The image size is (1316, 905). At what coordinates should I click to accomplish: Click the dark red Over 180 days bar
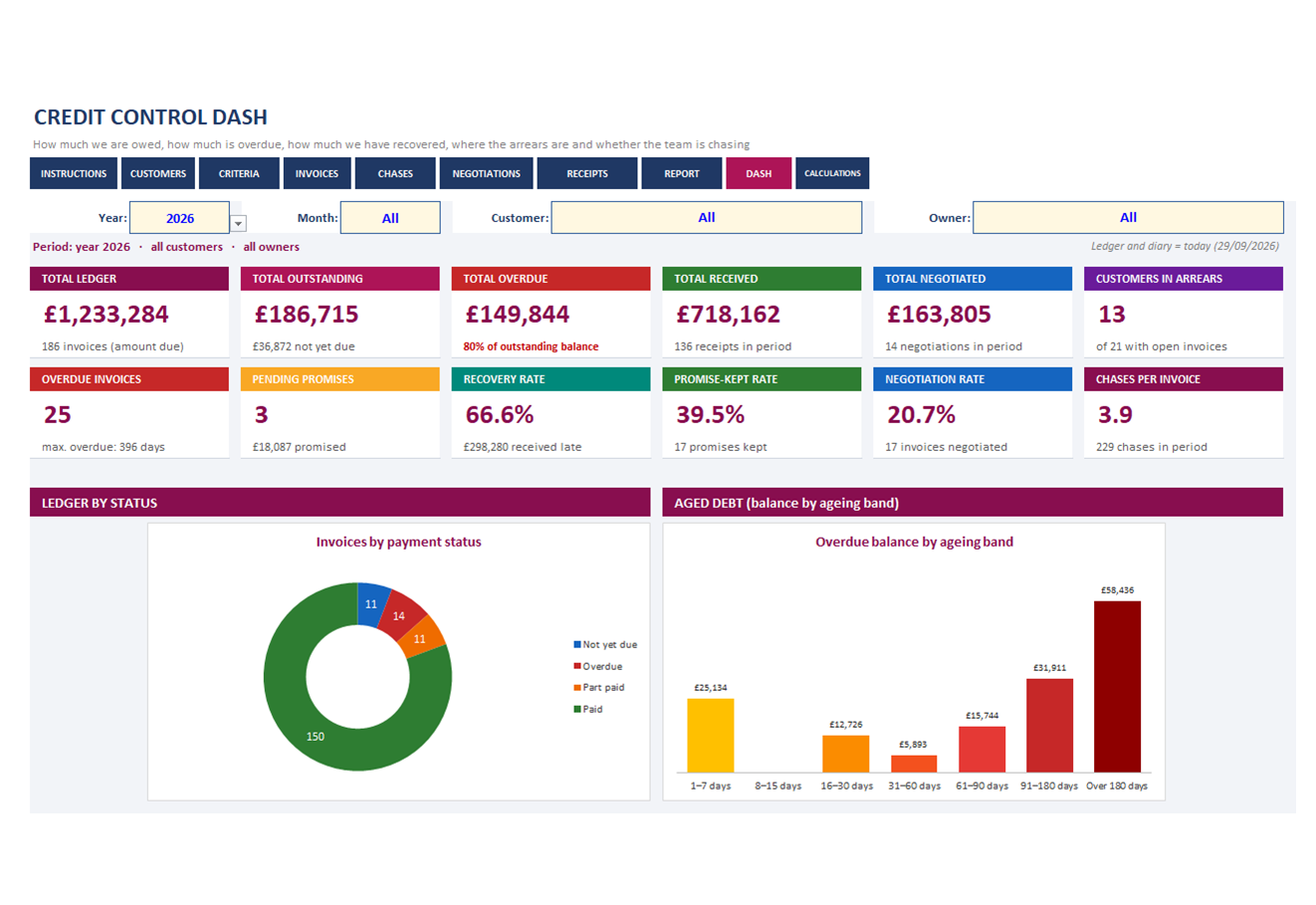(x=1117, y=687)
